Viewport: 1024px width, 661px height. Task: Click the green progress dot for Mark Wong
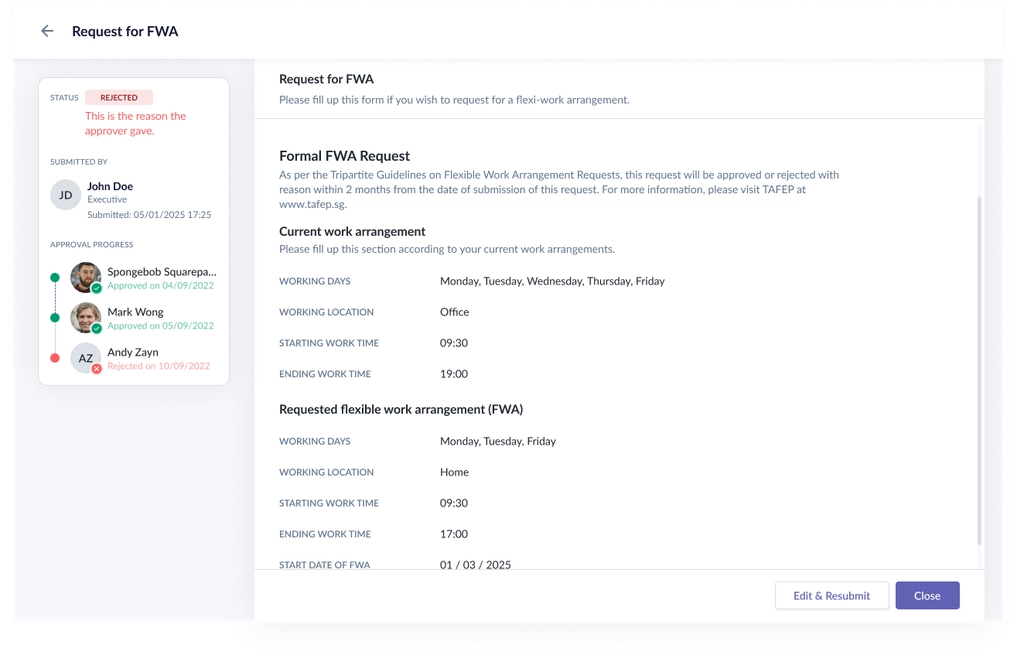coord(55,317)
